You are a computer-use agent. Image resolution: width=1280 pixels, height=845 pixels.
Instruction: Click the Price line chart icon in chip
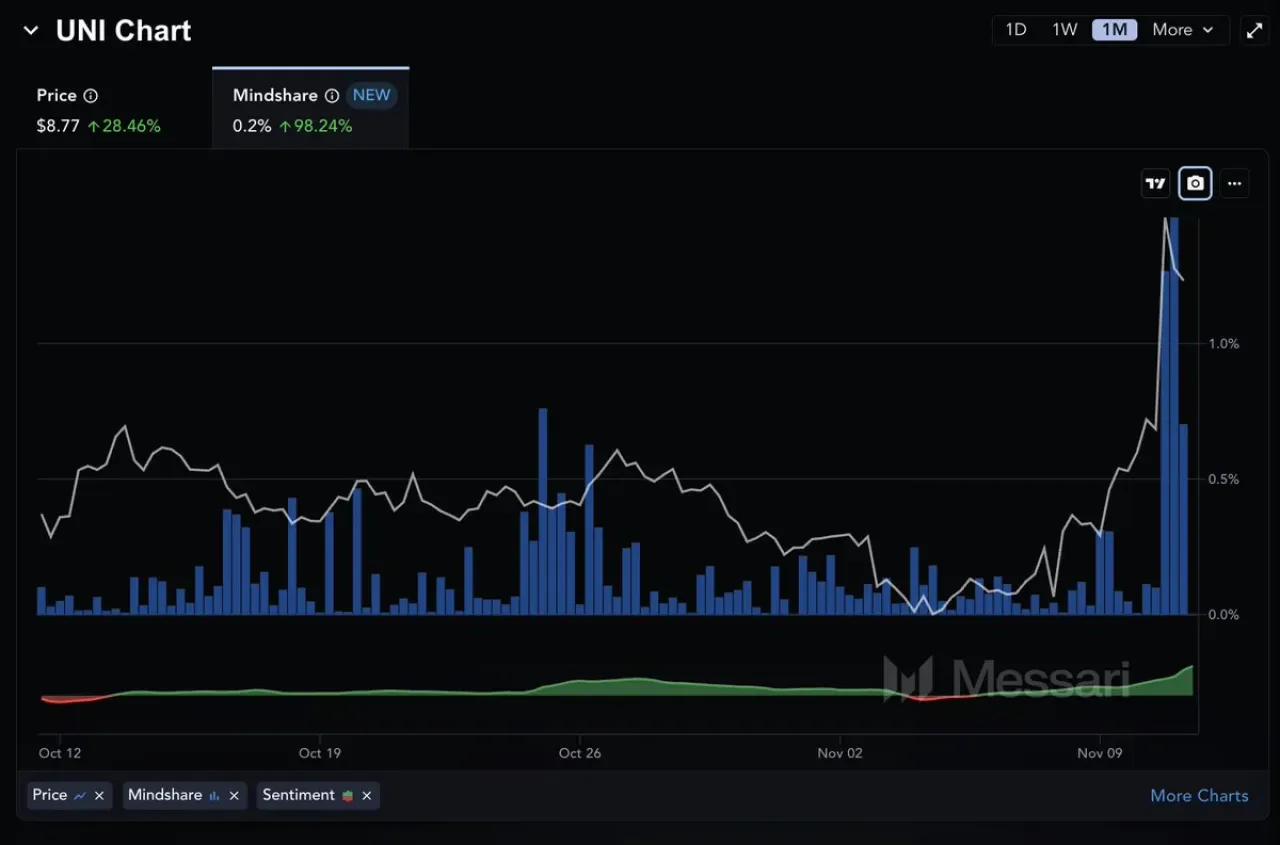click(x=80, y=796)
